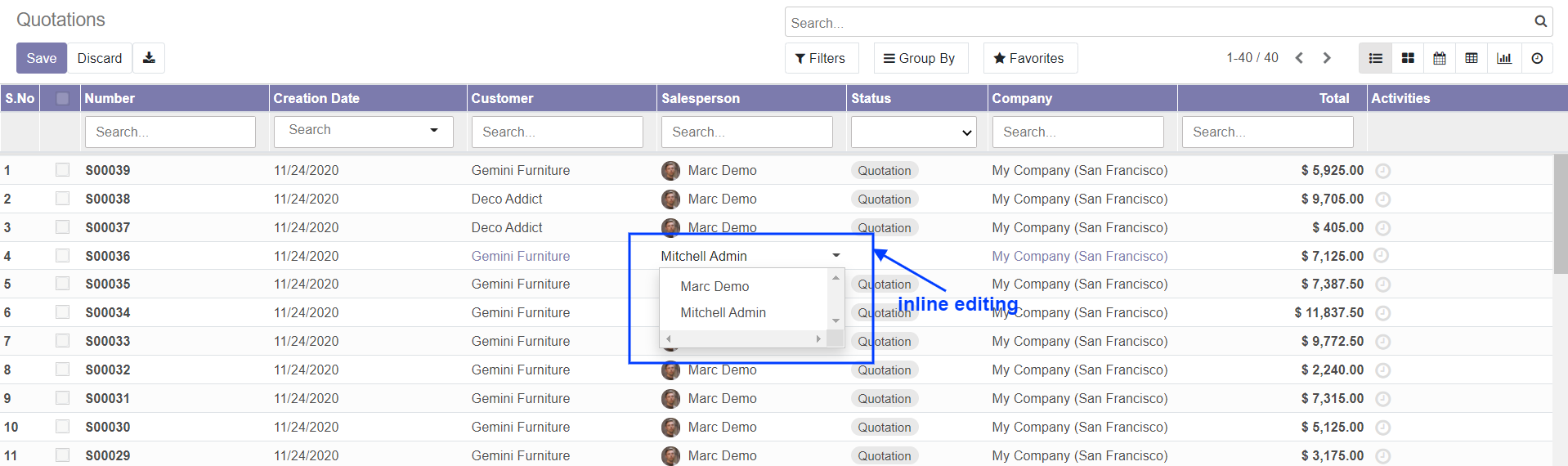This screenshot has width=1568, height=466.
Task: Click activity clock icon for S00039
Action: click(1382, 171)
